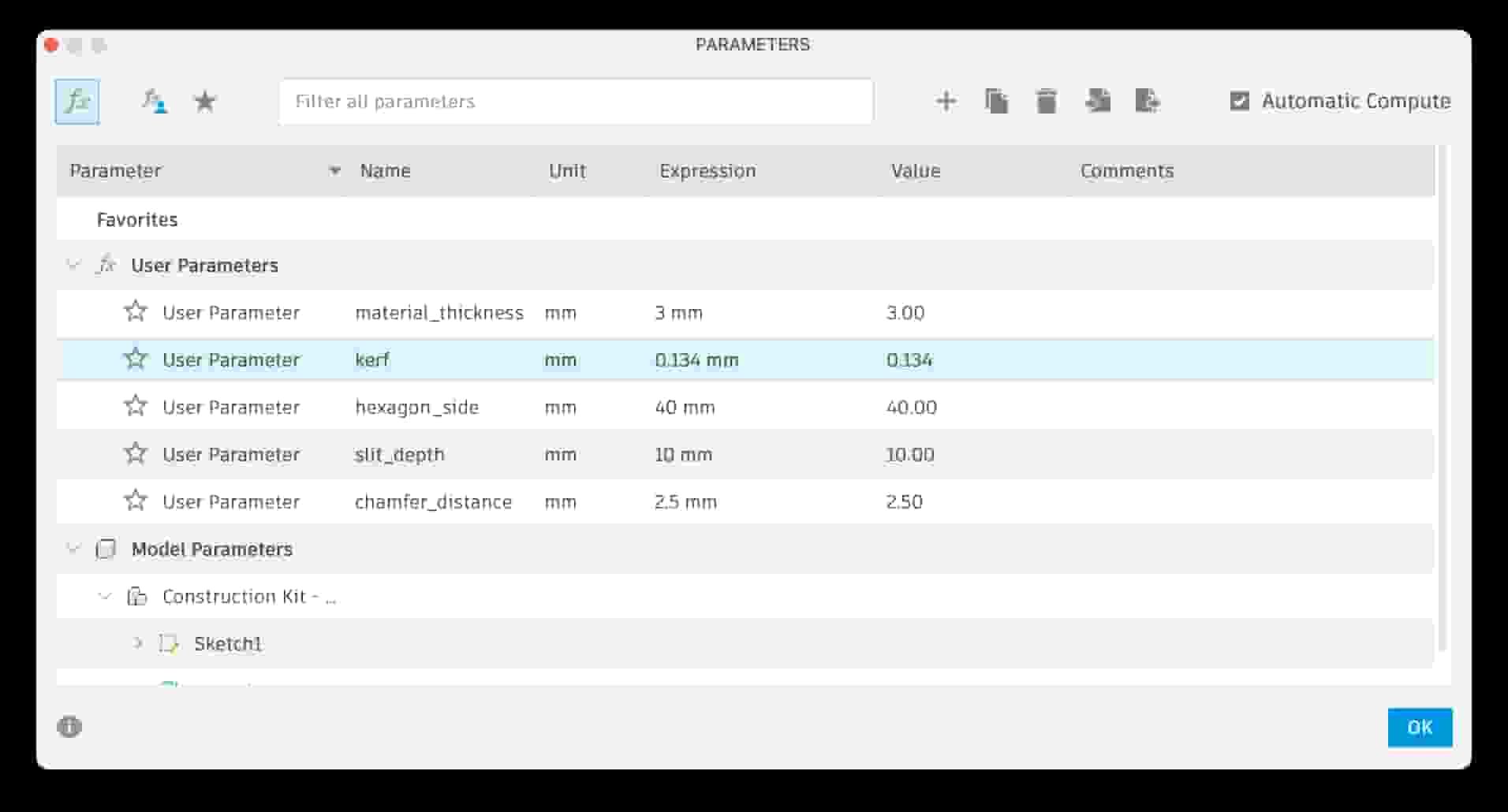
Task: Collapse the Model Parameters group
Action: tap(73, 549)
